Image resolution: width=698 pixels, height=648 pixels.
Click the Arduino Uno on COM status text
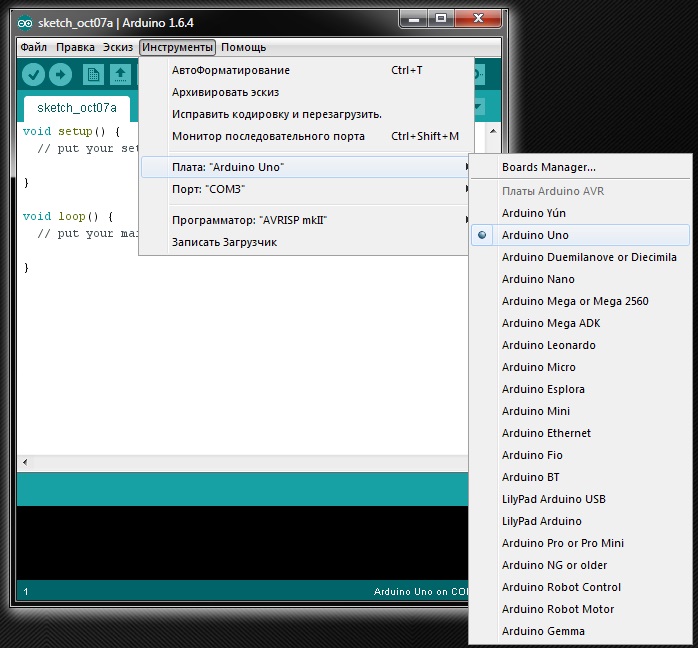click(421, 592)
